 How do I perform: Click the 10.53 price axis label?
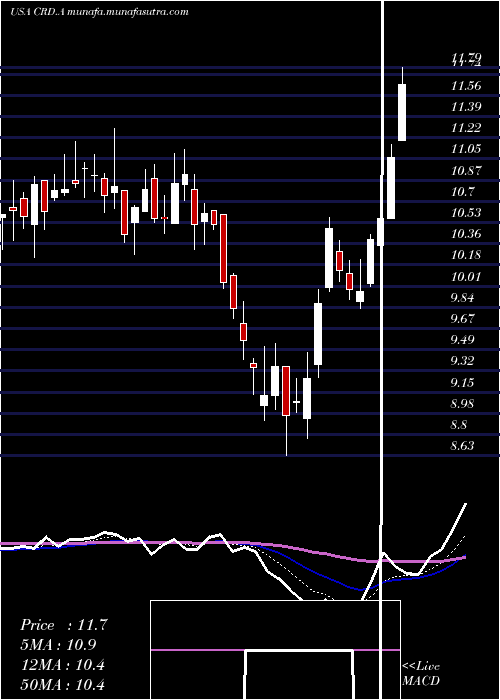click(x=466, y=212)
